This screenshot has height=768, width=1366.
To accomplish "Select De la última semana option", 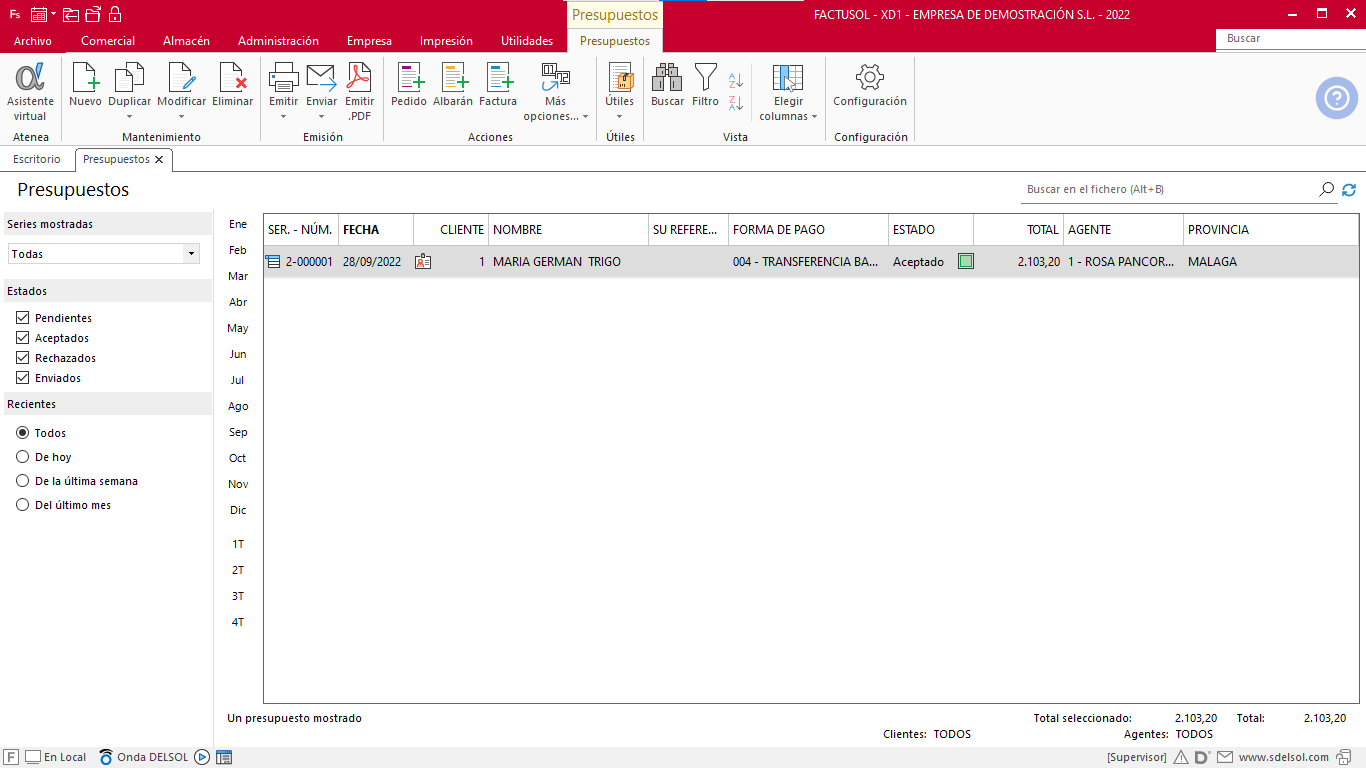I will pos(23,481).
